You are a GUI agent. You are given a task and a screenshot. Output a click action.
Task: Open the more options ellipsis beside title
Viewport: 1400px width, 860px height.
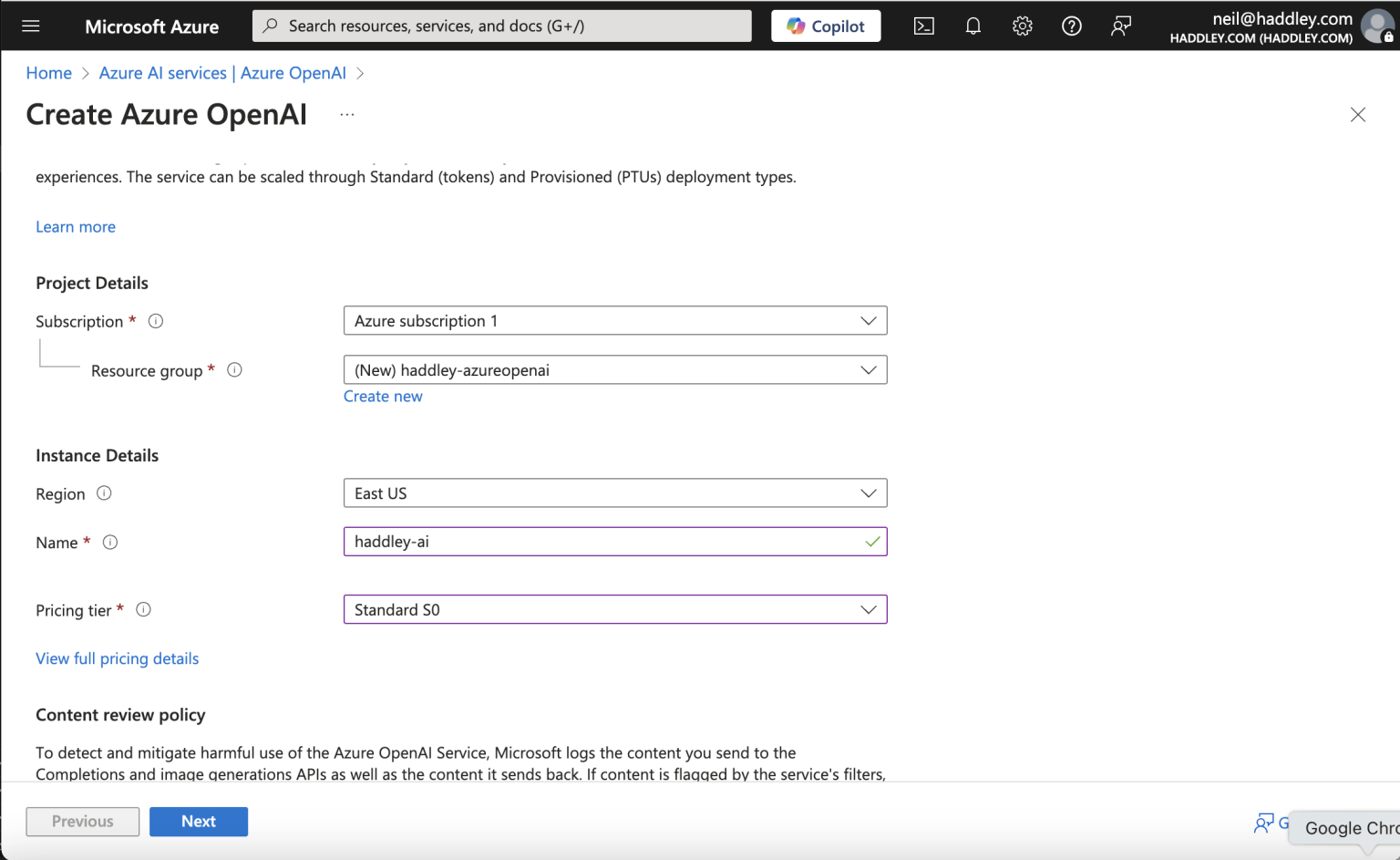[x=347, y=115]
